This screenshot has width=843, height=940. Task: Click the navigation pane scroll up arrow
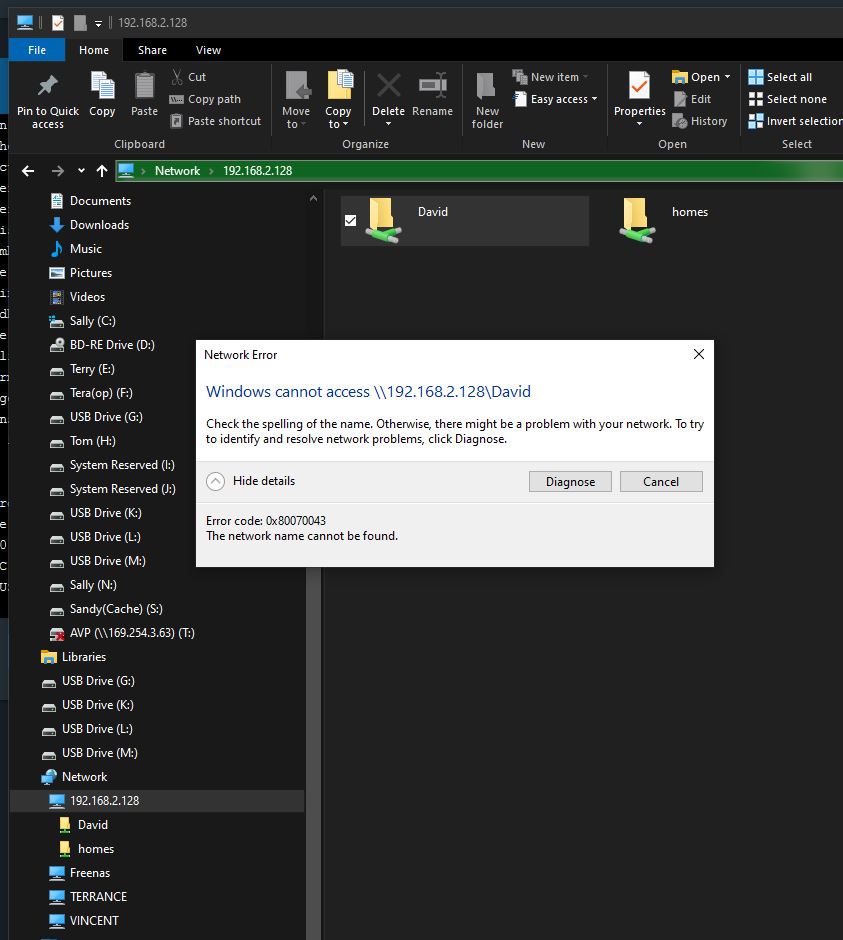point(314,198)
